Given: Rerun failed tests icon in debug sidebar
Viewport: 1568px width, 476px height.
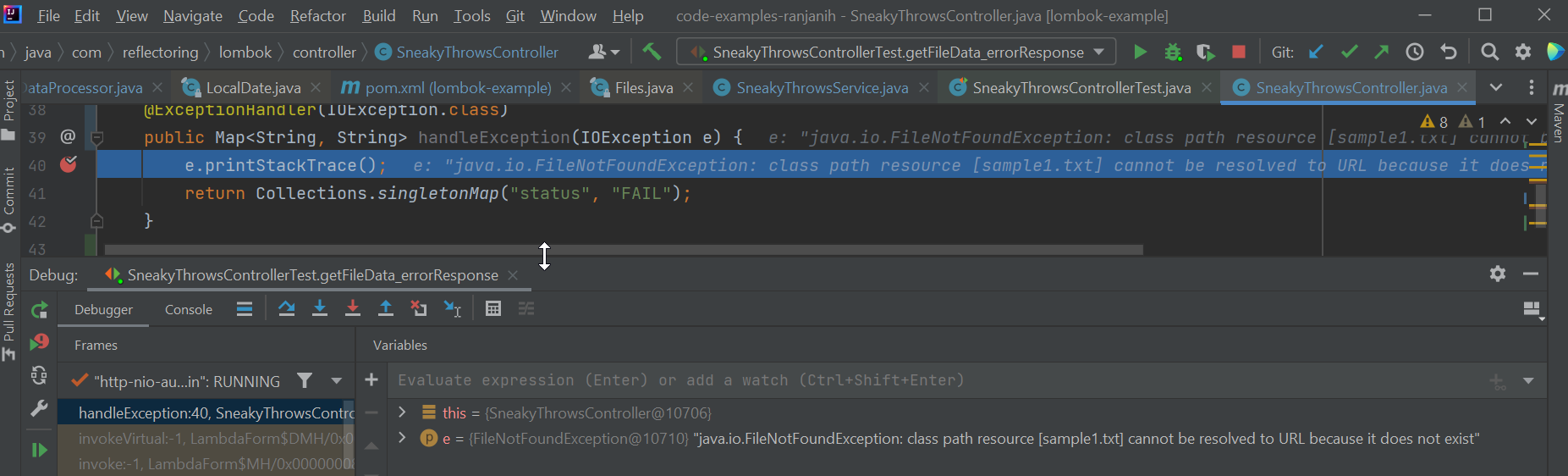Looking at the screenshot, I should pos(39,342).
